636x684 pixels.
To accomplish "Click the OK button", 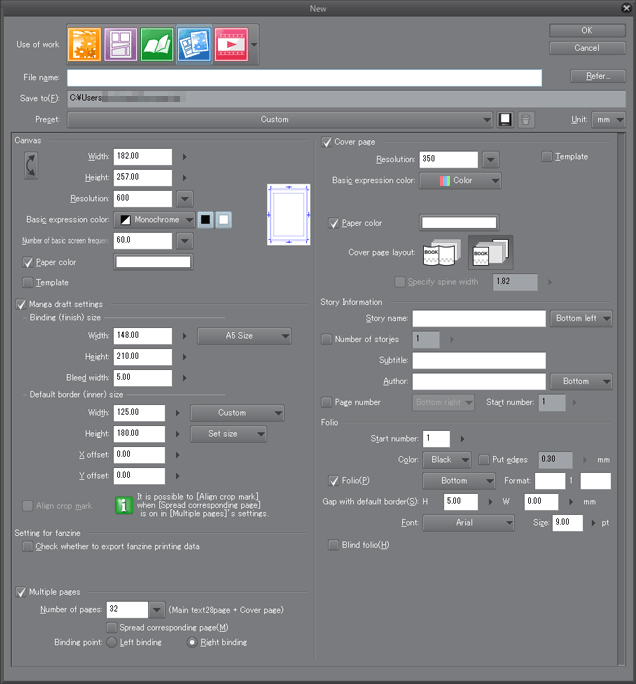I will [587, 31].
